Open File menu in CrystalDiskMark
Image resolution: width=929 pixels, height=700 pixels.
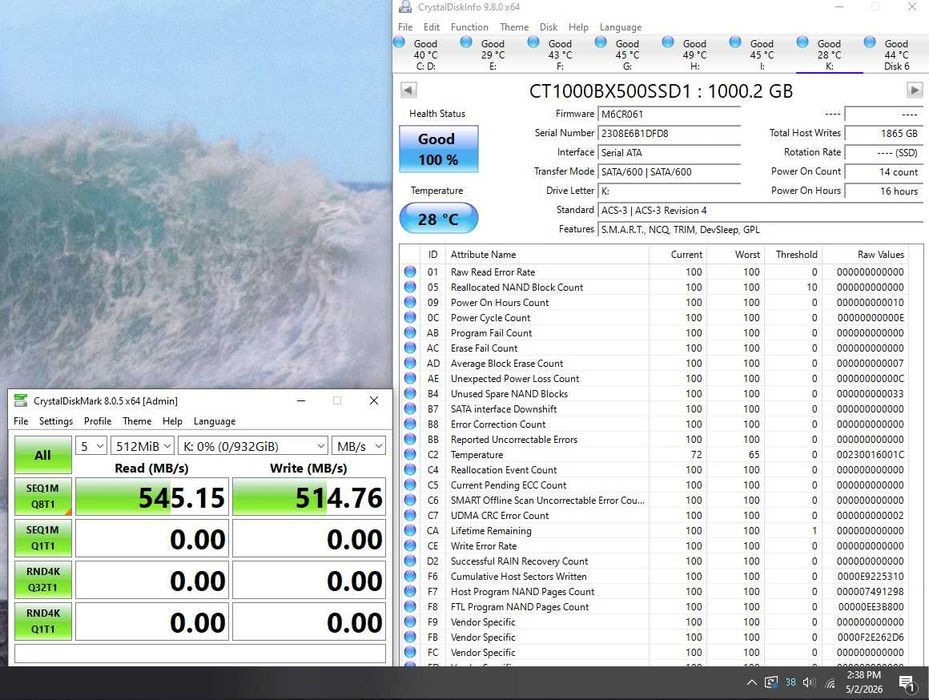[21, 421]
